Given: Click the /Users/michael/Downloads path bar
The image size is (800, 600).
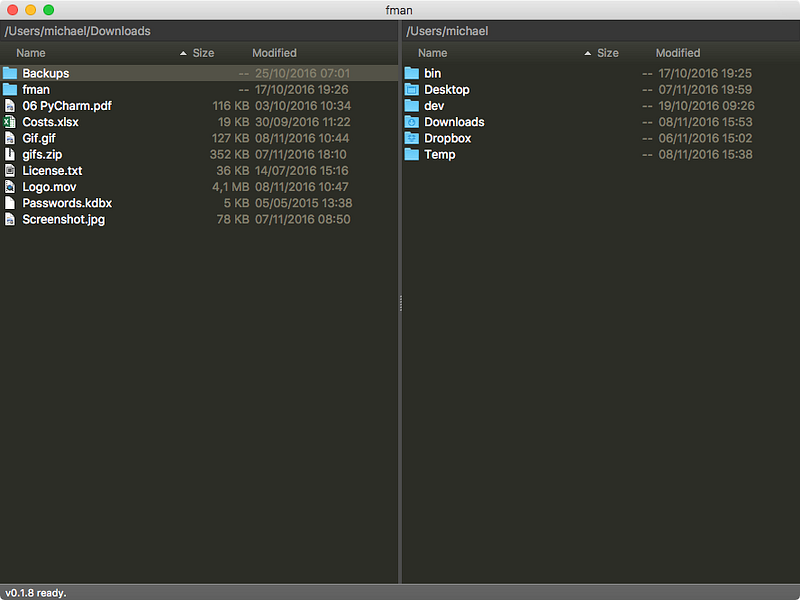Looking at the screenshot, I should [198, 31].
